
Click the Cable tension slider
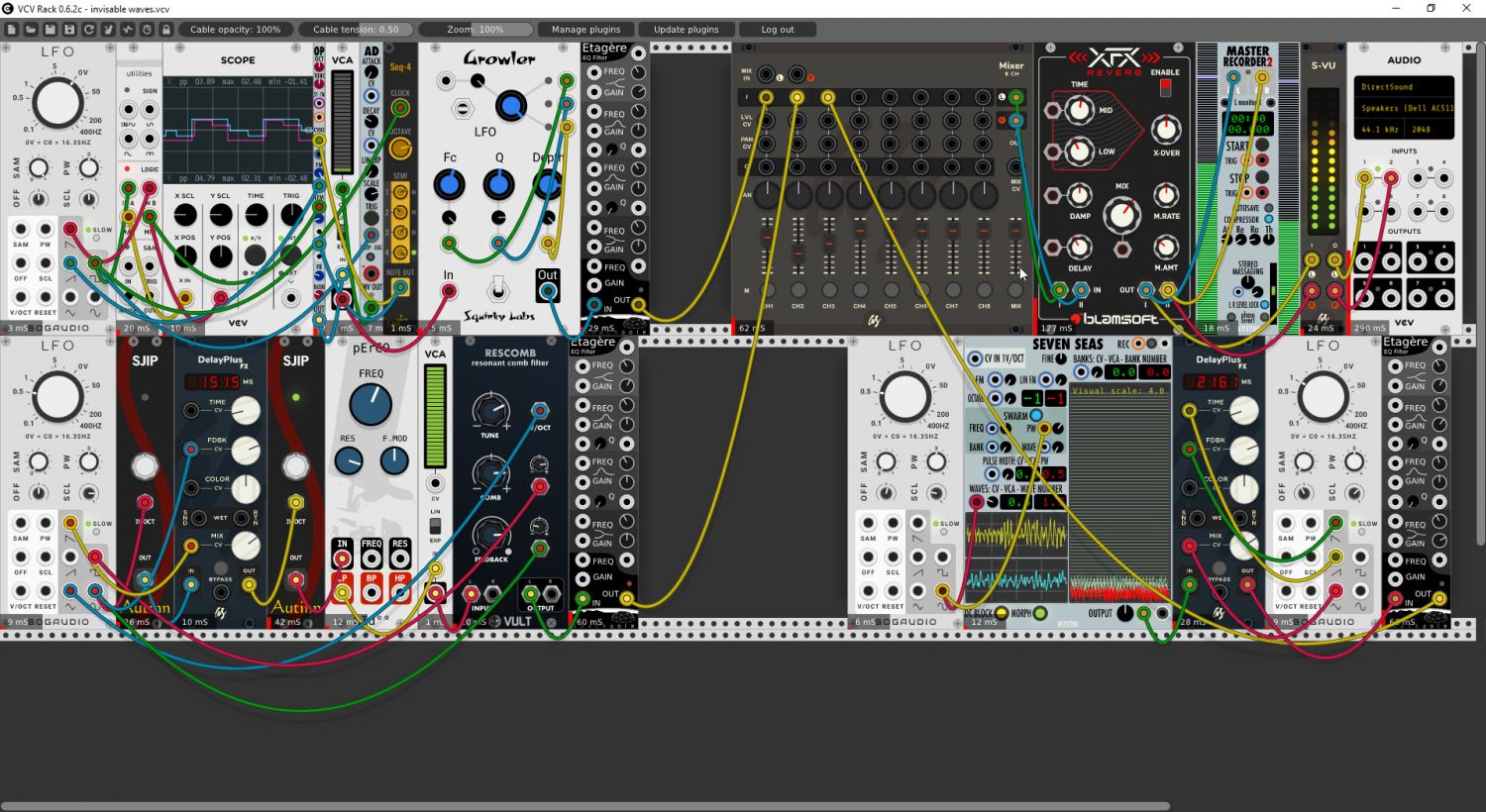tap(356, 30)
